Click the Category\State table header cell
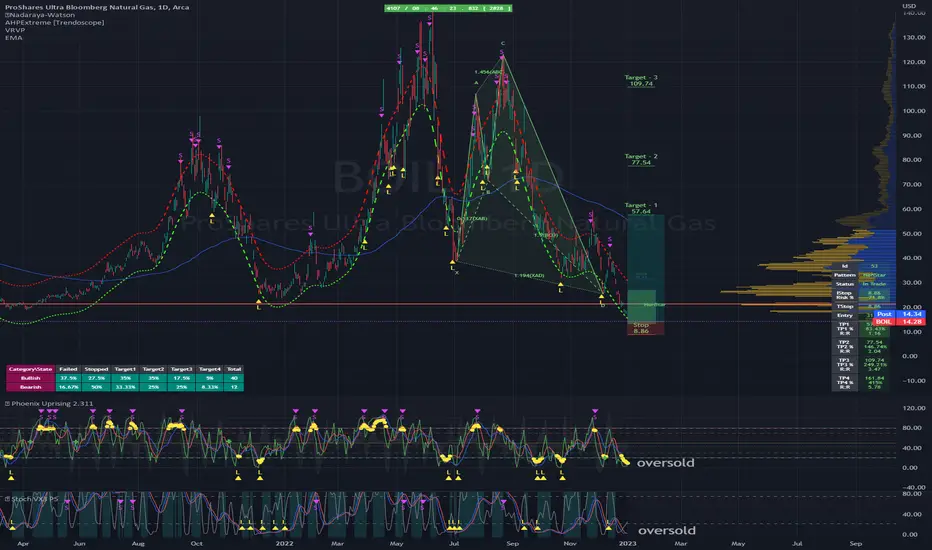 (31, 369)
